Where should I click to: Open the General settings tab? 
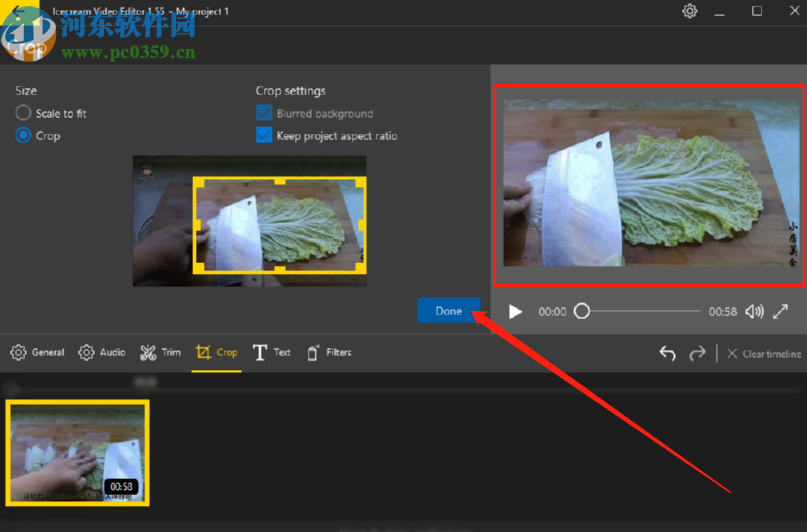click(x=38, y=352)
